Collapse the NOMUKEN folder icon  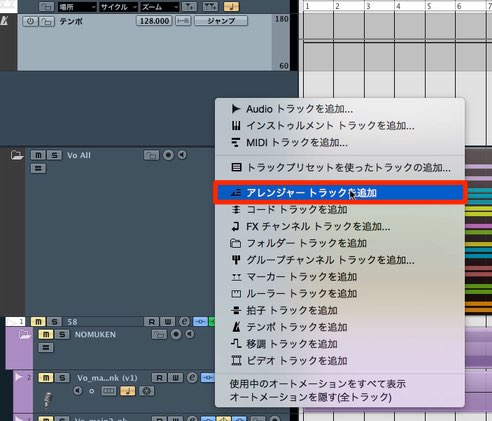coord(25,334)
